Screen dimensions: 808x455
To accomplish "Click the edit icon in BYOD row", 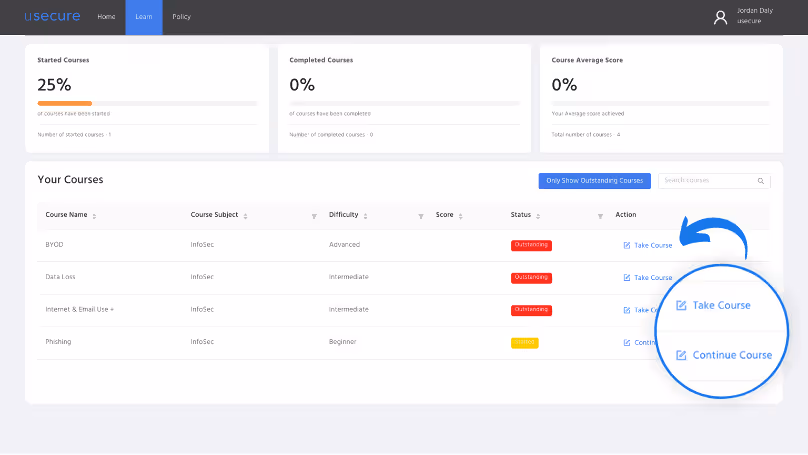I will click(627, 245).
